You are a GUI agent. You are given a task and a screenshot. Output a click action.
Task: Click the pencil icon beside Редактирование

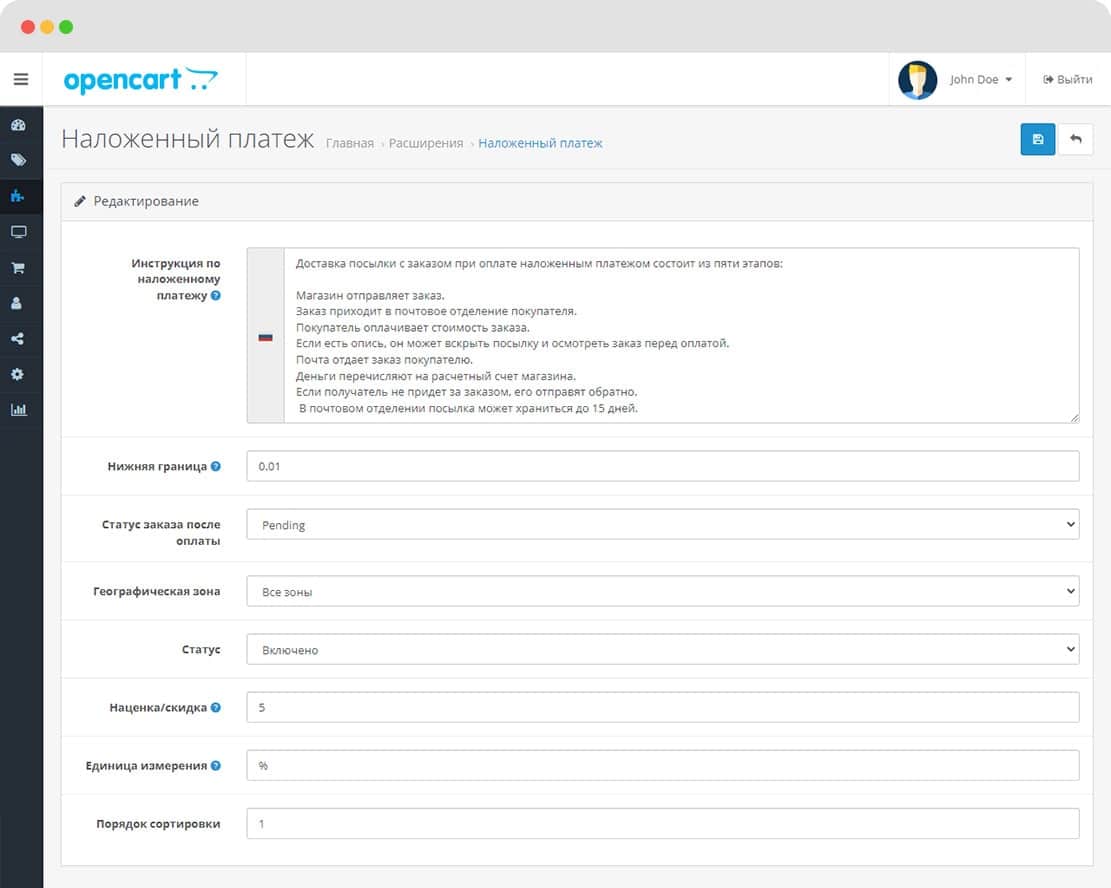tap(80, 201)
